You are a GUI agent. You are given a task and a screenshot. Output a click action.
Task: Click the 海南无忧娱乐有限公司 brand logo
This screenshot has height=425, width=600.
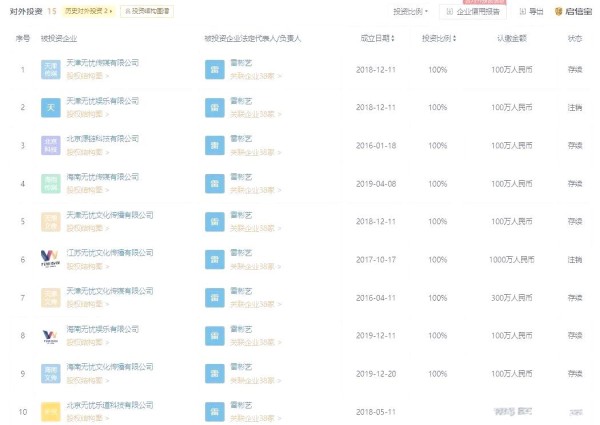(51, 335)
